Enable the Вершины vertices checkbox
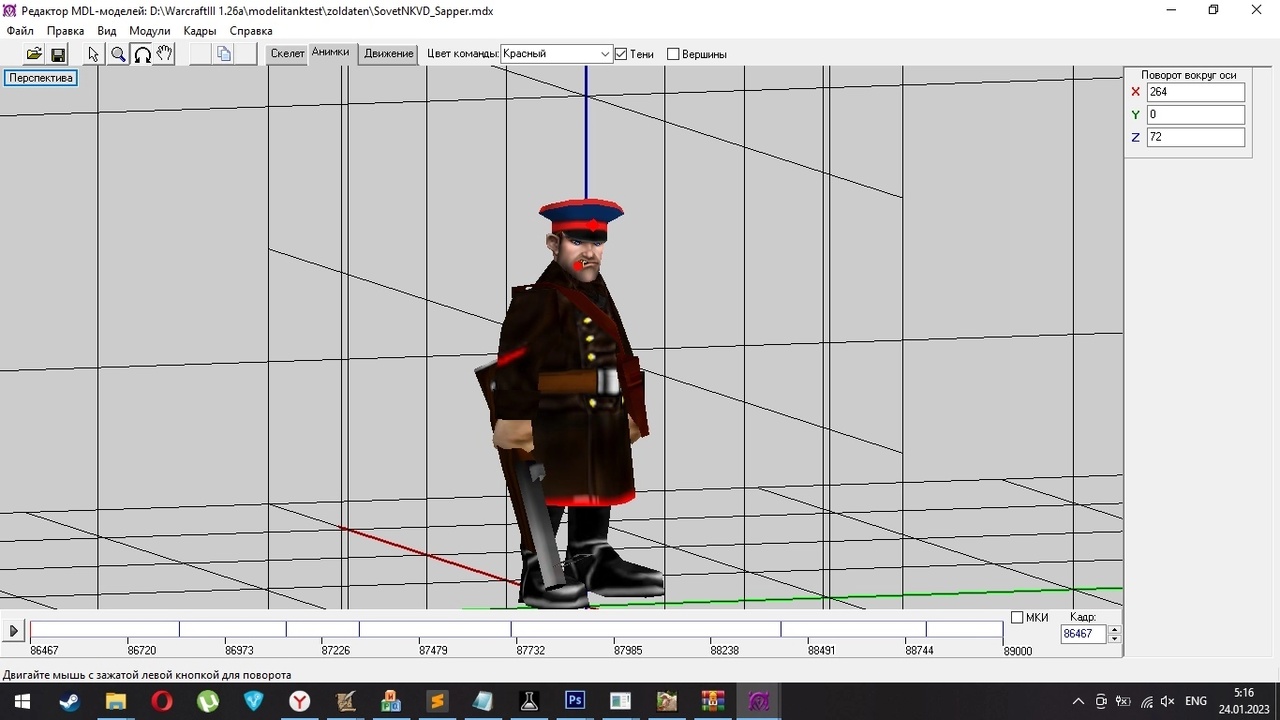 (673, 54)
